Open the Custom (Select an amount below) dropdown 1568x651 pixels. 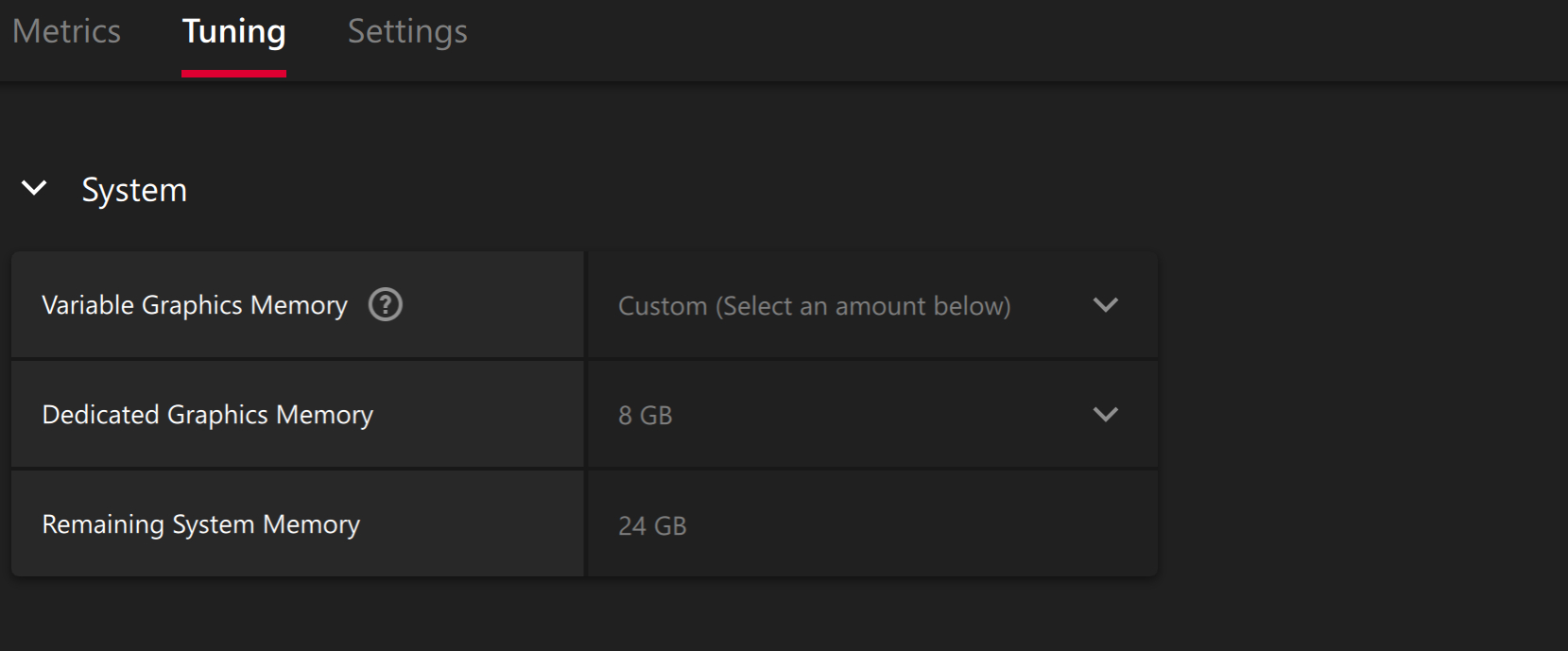click(x=872, y=305)
